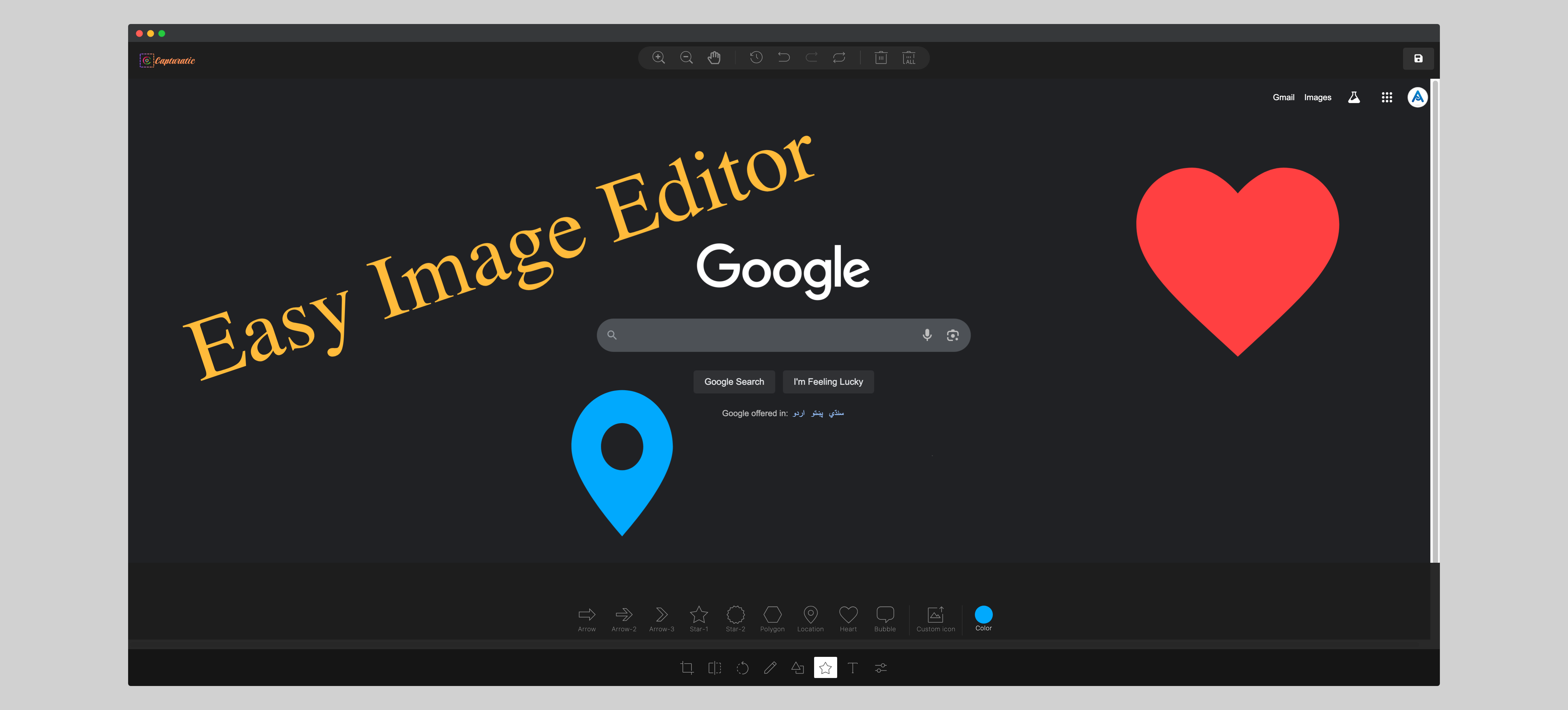Open the Google apps grid

tap(1387, 97)
